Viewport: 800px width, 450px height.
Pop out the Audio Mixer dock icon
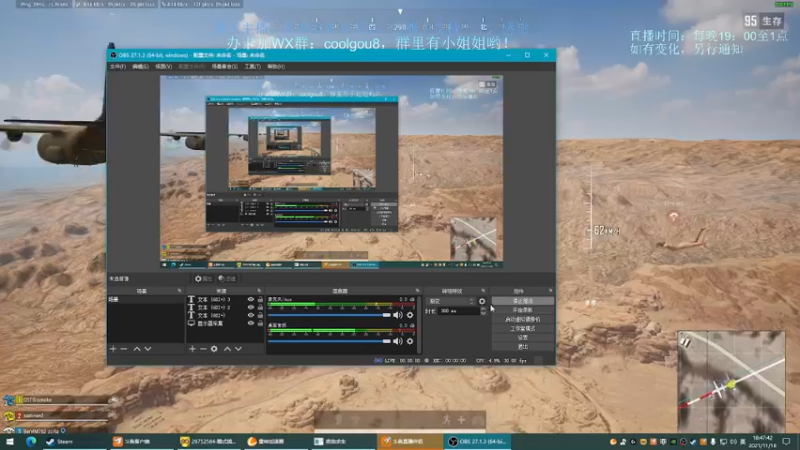pos(417,291)
